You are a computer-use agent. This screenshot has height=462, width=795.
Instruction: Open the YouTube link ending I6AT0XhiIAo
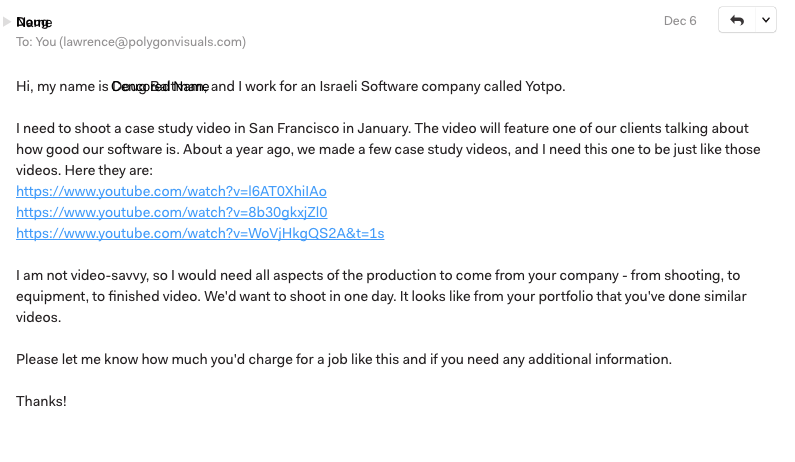pos(171,191)
